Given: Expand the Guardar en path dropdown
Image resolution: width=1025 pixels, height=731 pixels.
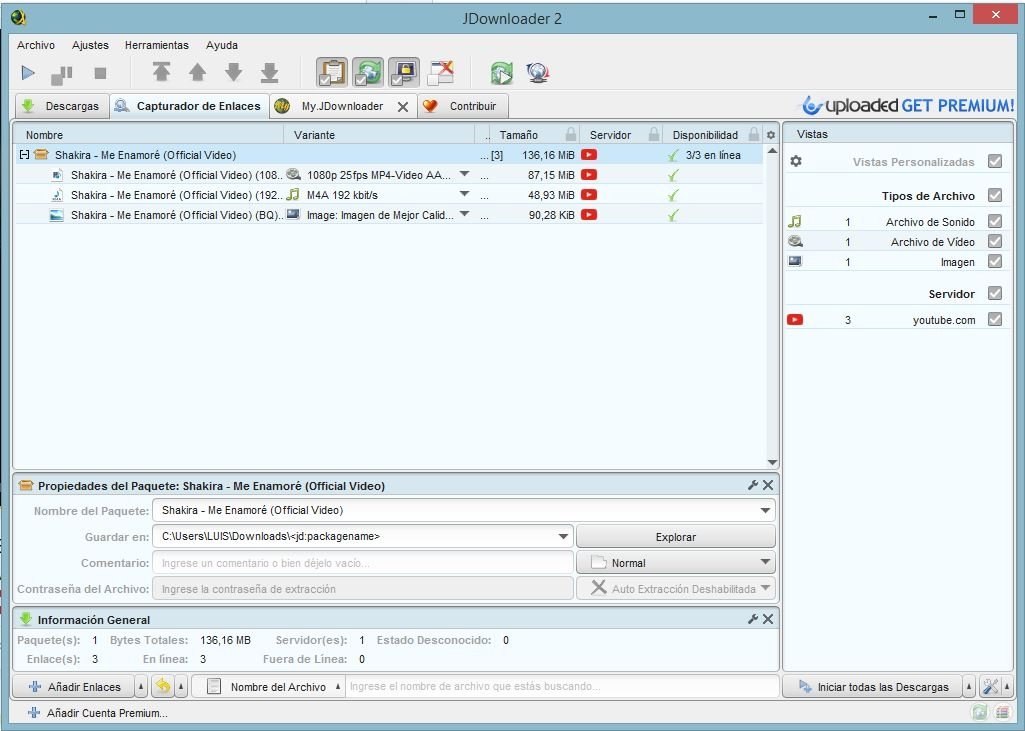Looking at the screenshot, I should (563, 536).
